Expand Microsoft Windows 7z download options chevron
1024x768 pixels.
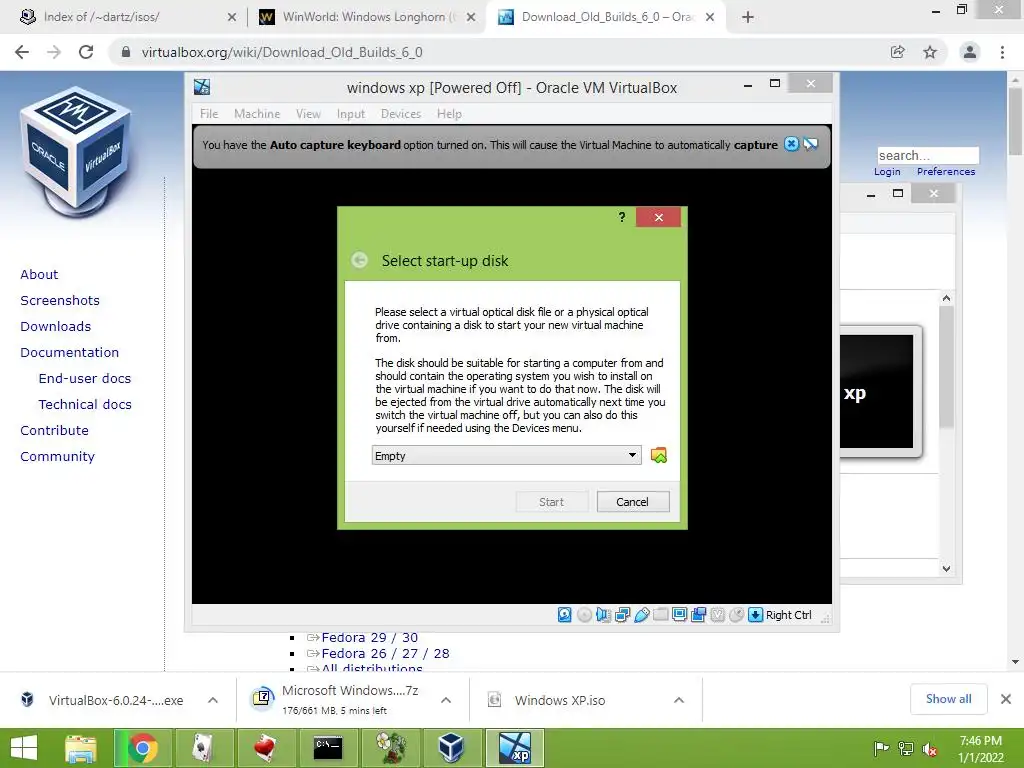point(446,700)
